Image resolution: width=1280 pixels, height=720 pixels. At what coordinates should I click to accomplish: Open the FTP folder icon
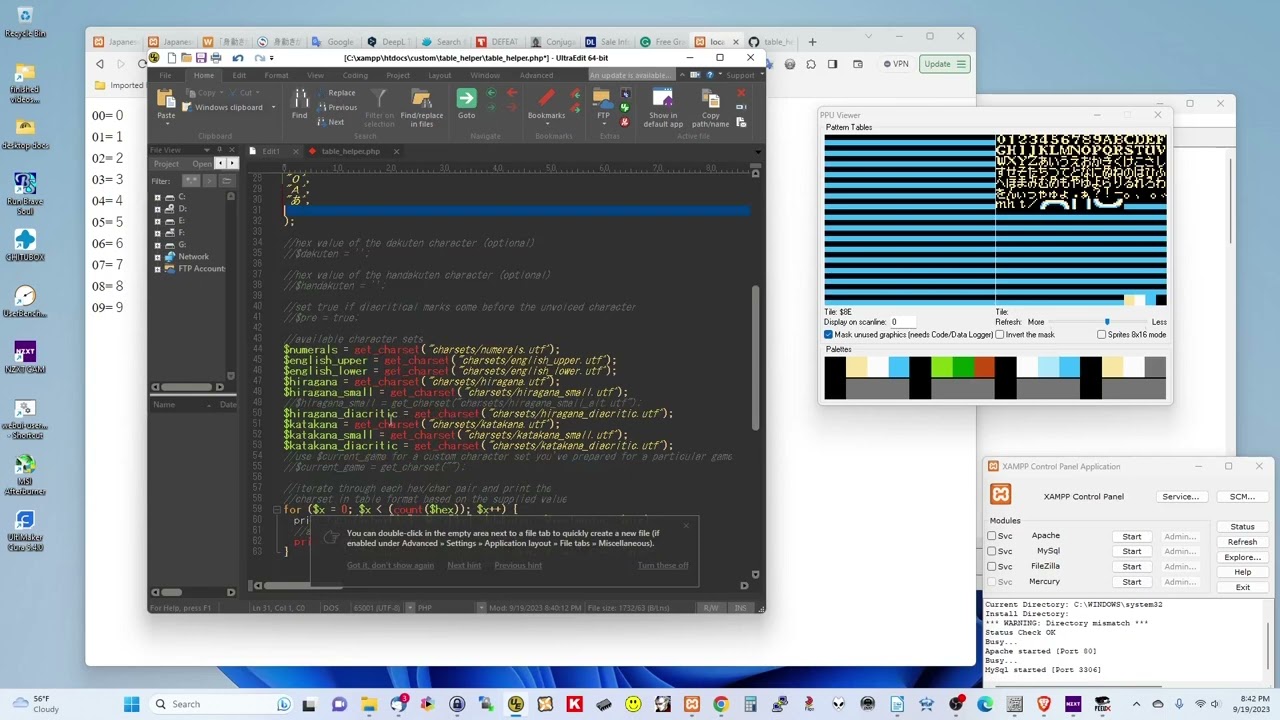[x=602, y=98]
